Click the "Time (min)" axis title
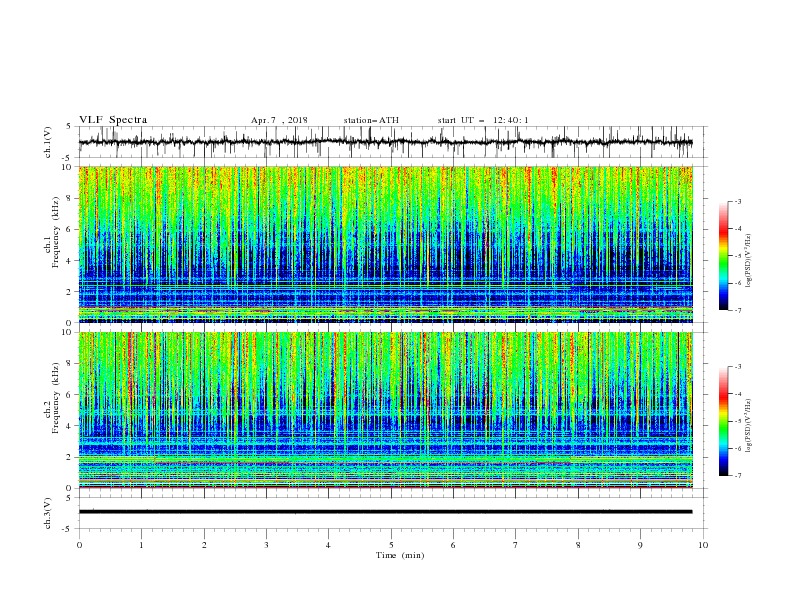This screenshot has height=612, width=792. coord(400,555)
